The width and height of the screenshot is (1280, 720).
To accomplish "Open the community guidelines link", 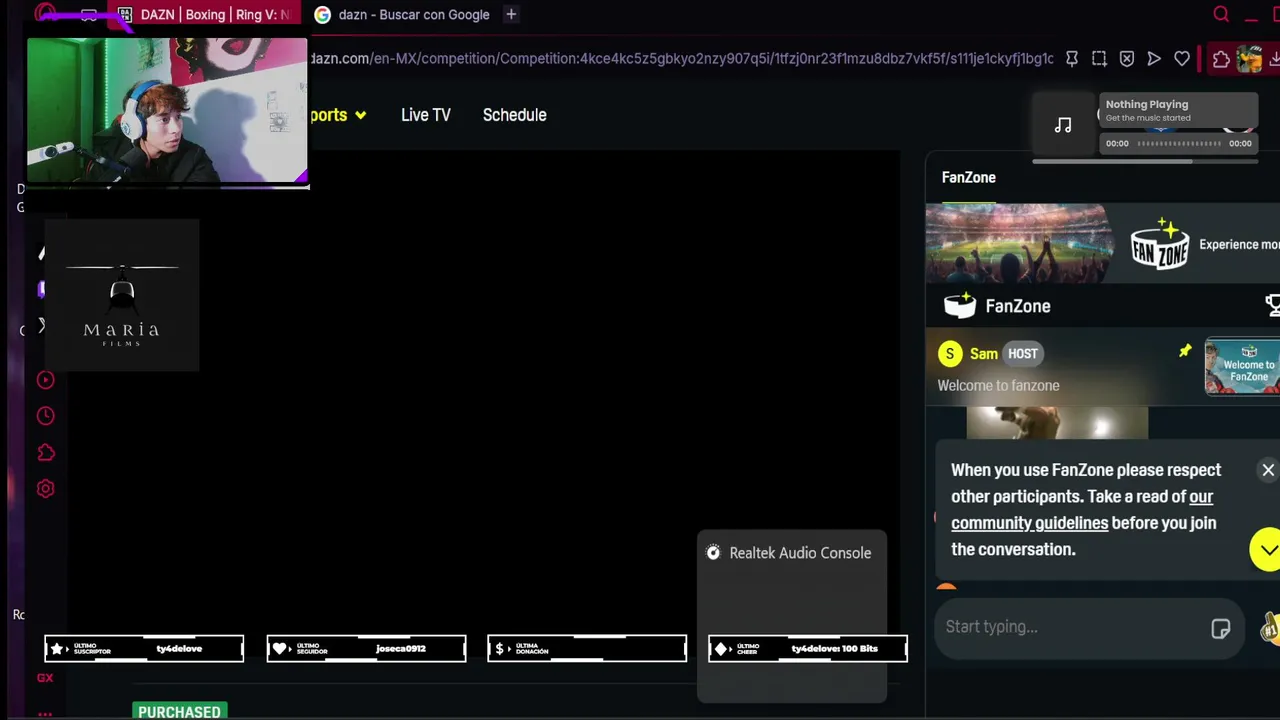I will (1082, 510).
